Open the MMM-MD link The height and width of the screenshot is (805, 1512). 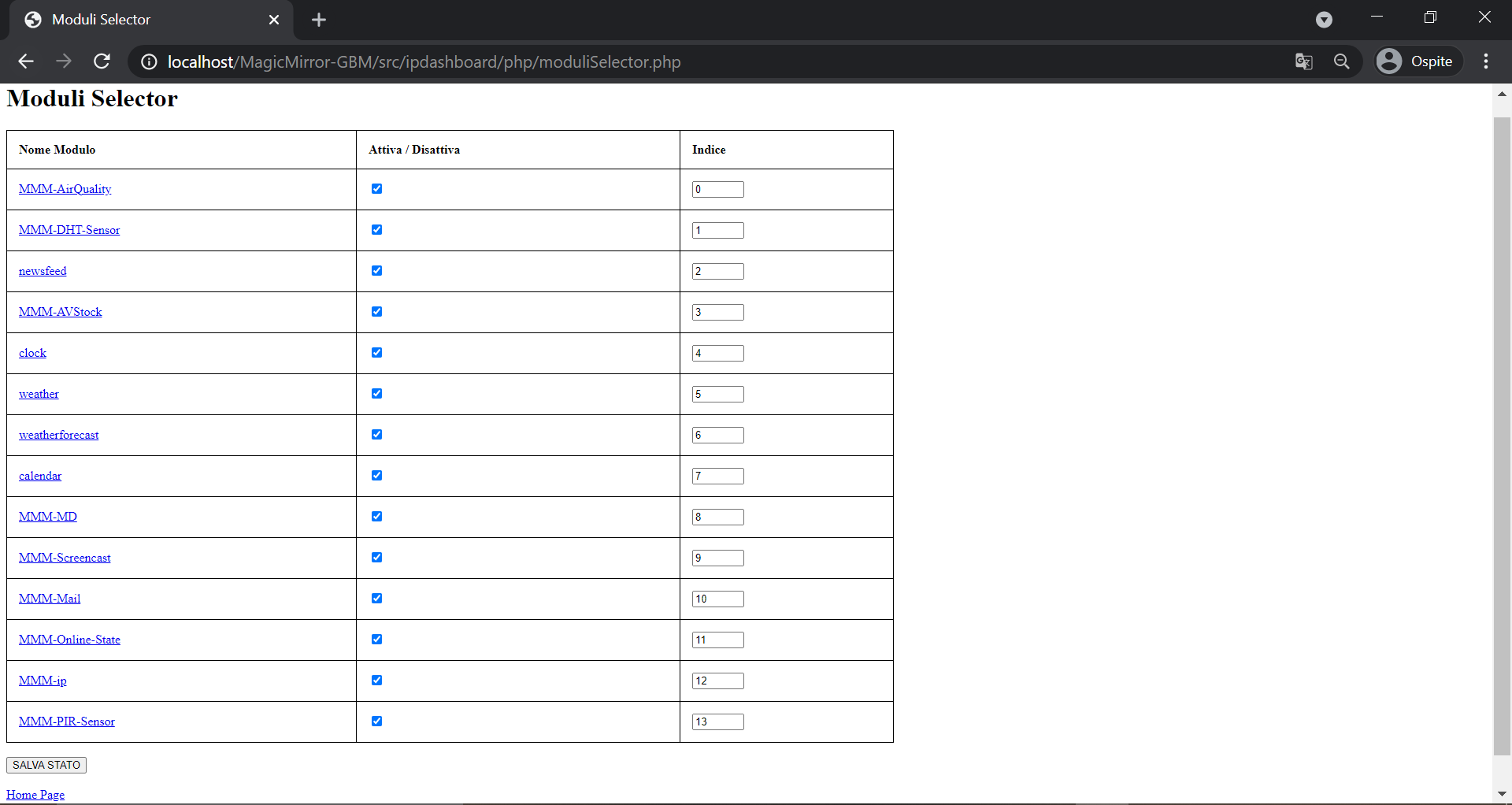pyautogui.click(x=48, y=517)
